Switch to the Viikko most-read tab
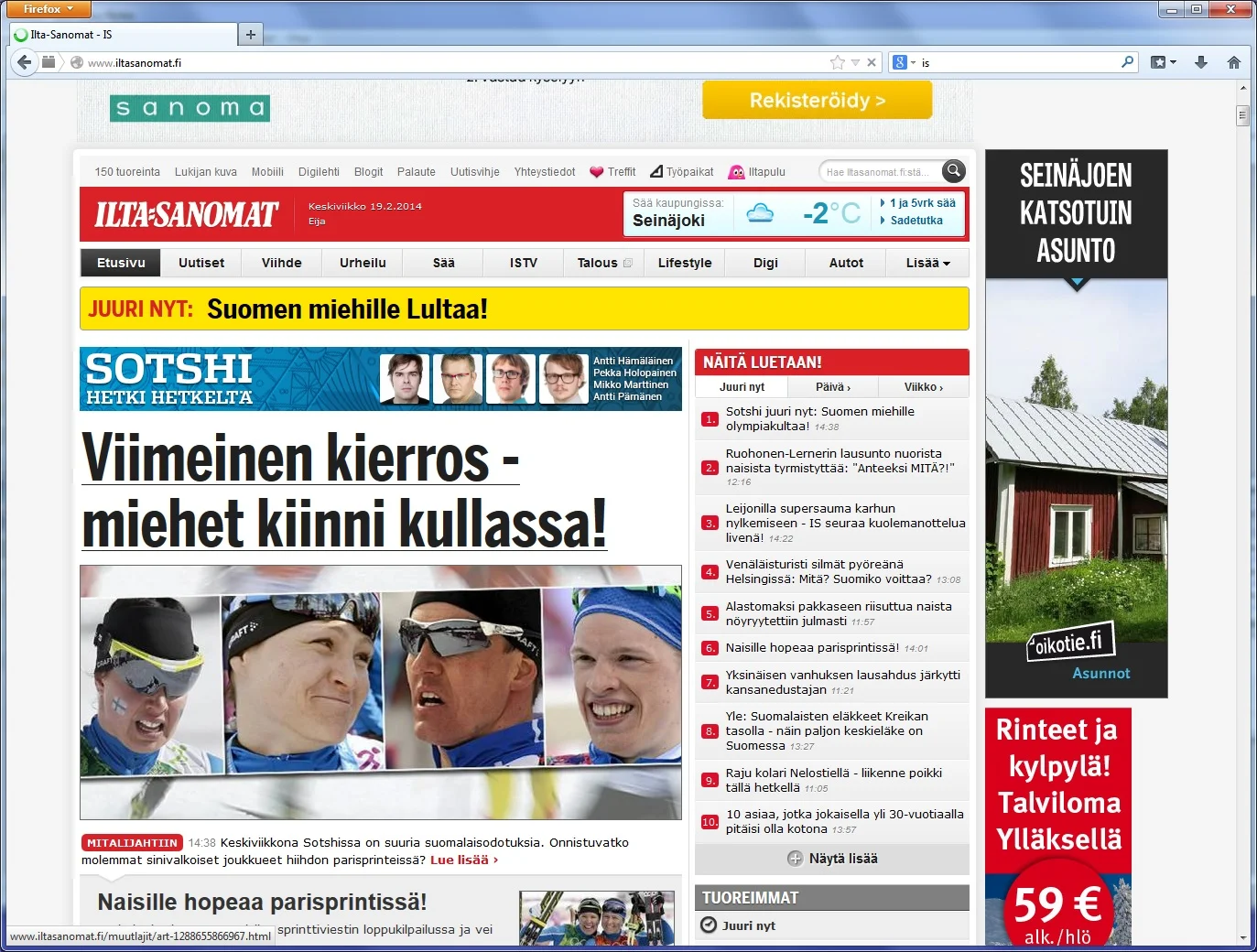Image resolution: width=1257 pixels, height=952 pixels. pos(923,387)
